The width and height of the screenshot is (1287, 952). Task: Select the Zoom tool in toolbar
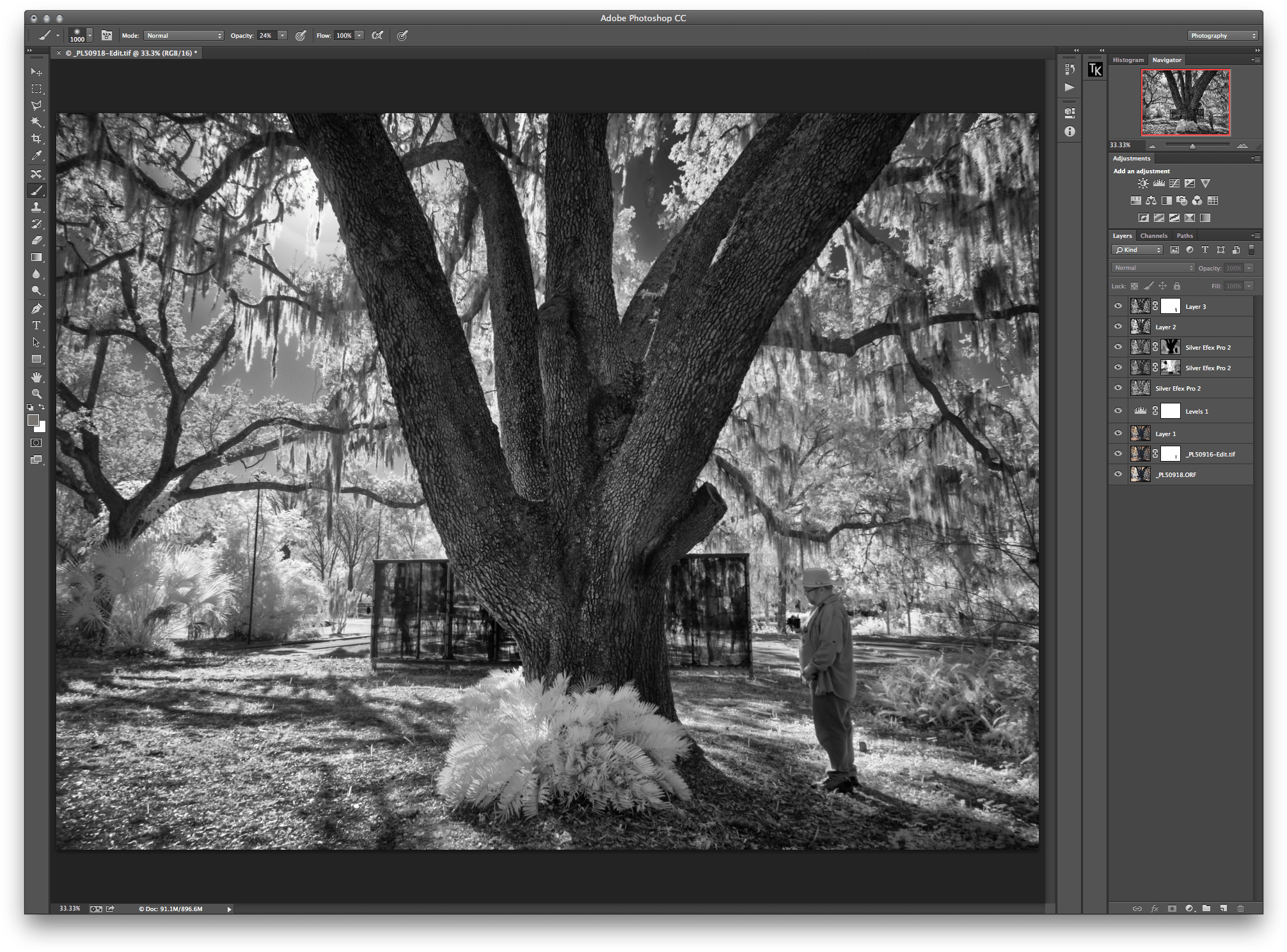pos(36,394)
